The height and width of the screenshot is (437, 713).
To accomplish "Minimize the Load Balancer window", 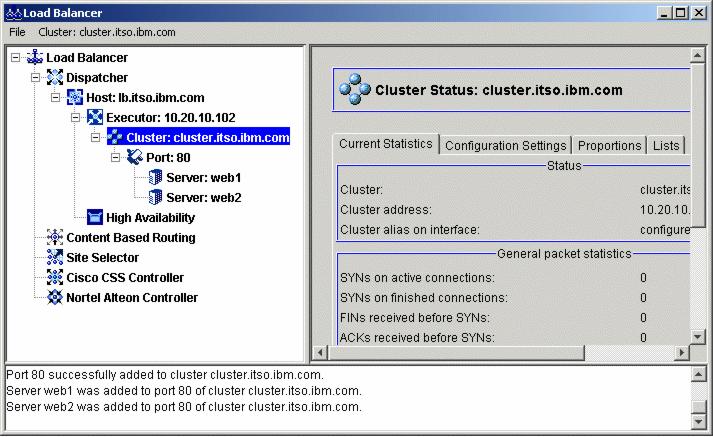I will (664, 13).
